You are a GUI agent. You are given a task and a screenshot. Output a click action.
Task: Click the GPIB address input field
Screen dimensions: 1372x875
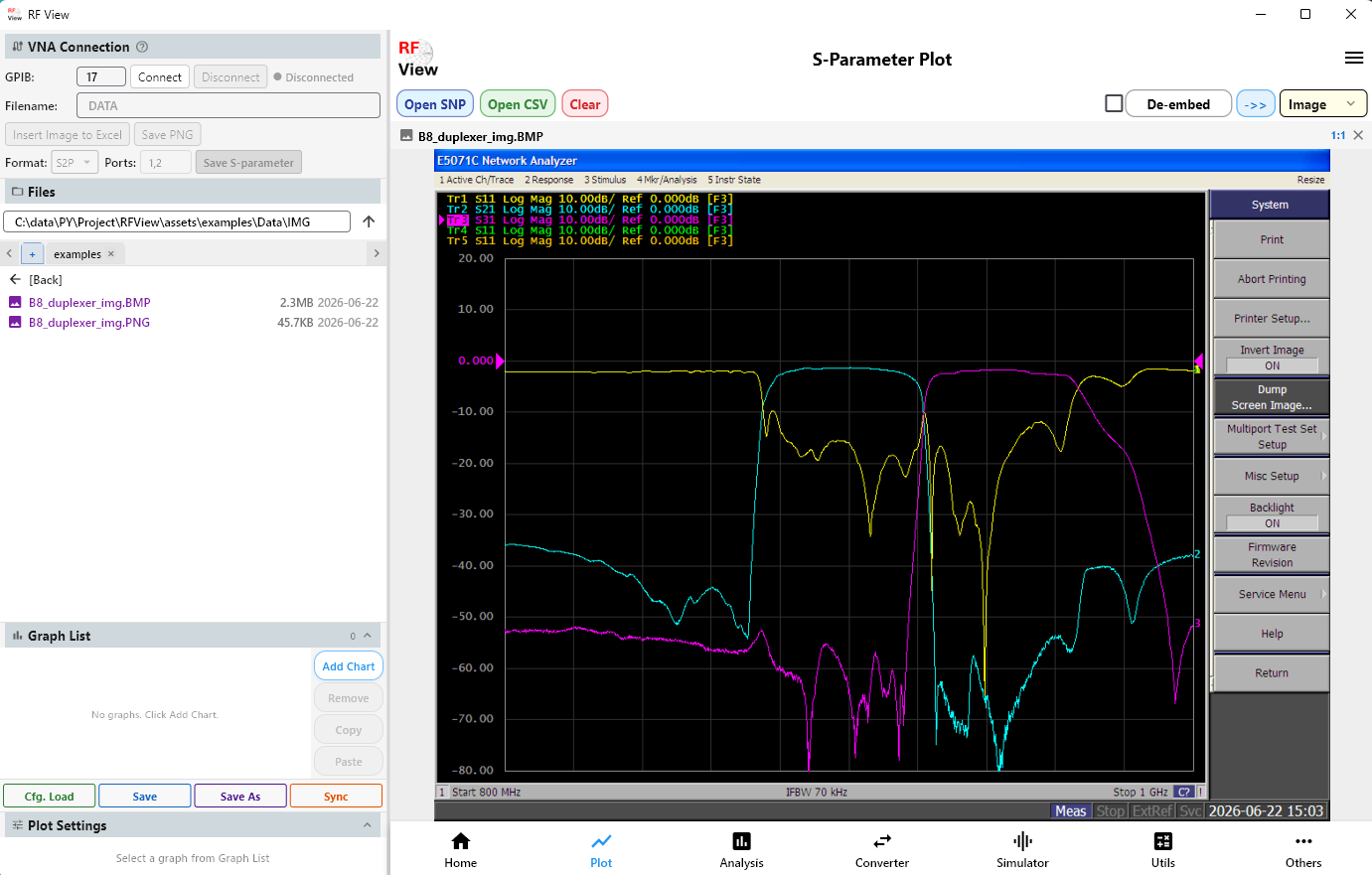[101, 76]
